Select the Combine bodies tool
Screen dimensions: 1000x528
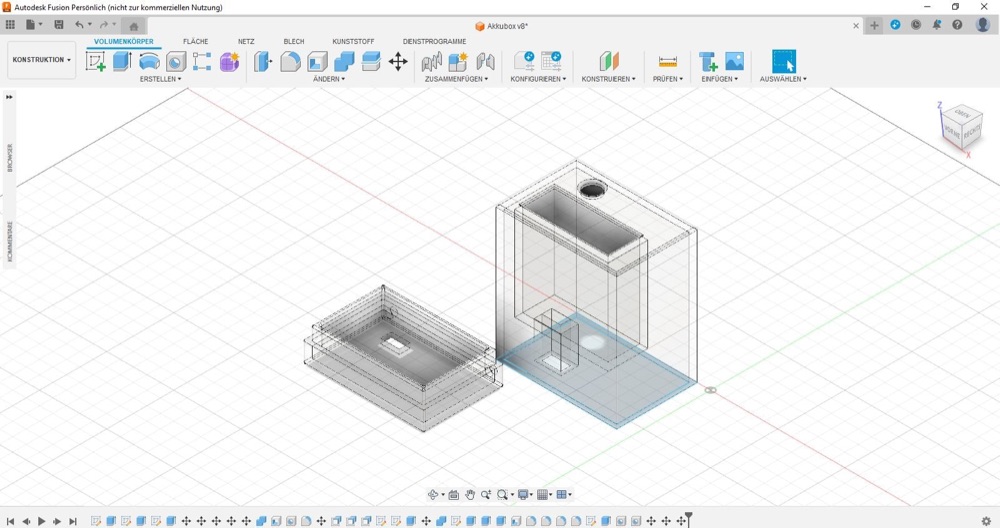tap(344, 62)
